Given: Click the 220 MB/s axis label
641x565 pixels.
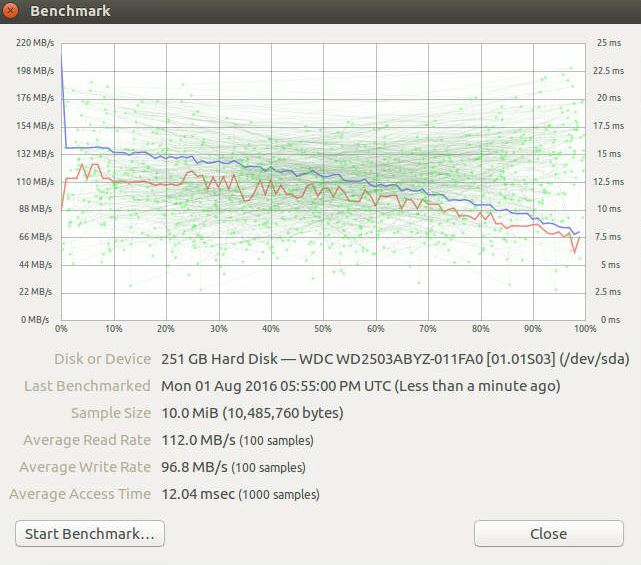Looking at the screenshot, I should [x=35, y=43].
